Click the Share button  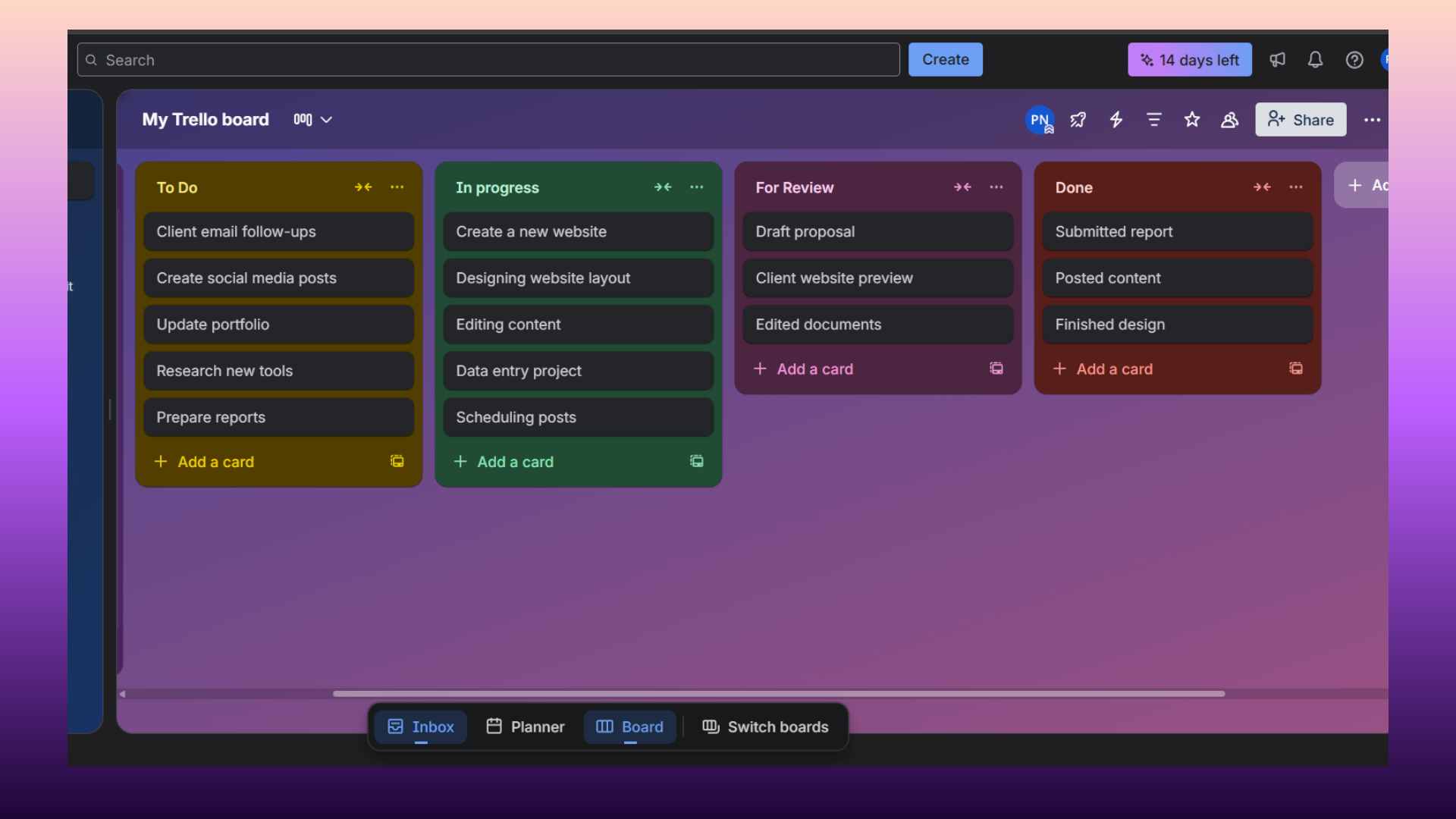tap(1301, 120)
